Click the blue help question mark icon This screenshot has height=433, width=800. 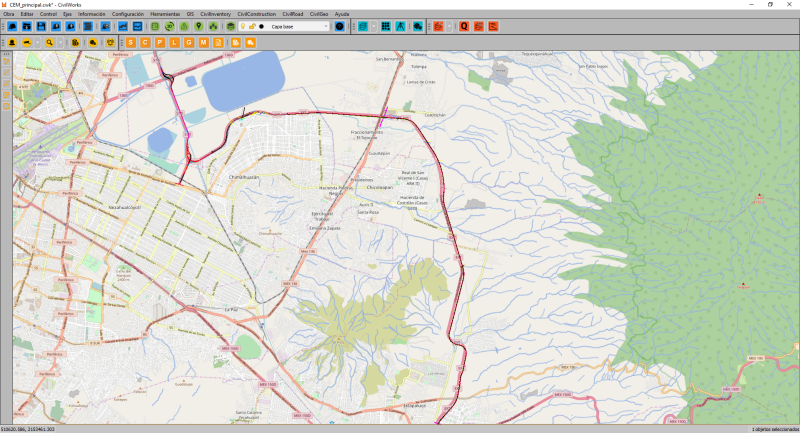tap(339, 26)
